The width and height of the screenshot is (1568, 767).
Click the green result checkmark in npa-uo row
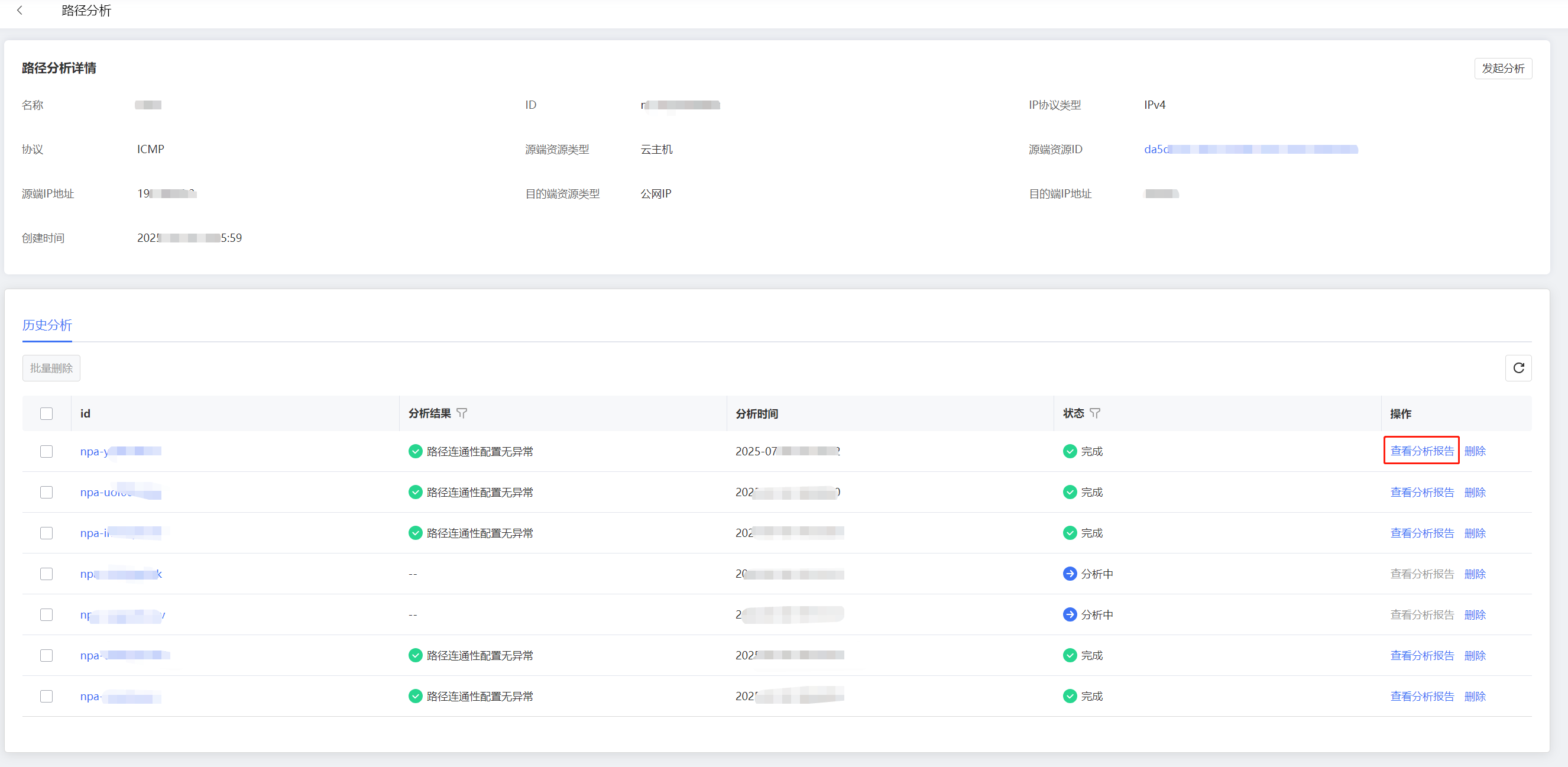point(415,492)
